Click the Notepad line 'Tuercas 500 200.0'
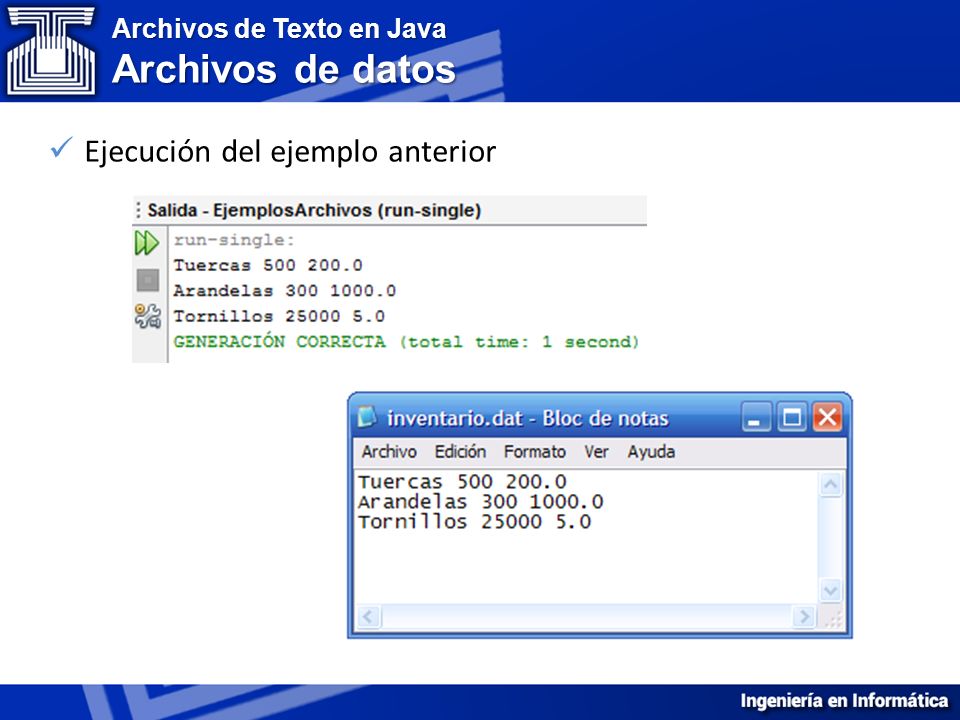Viewport: 960px width, 720px height. tap(462, 482)
